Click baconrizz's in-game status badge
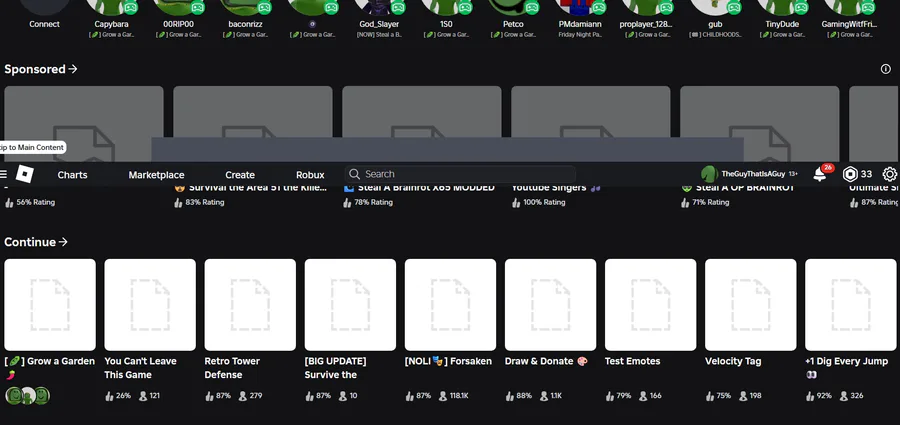Viewport: 900px width, 425px height. click(264, 7)
